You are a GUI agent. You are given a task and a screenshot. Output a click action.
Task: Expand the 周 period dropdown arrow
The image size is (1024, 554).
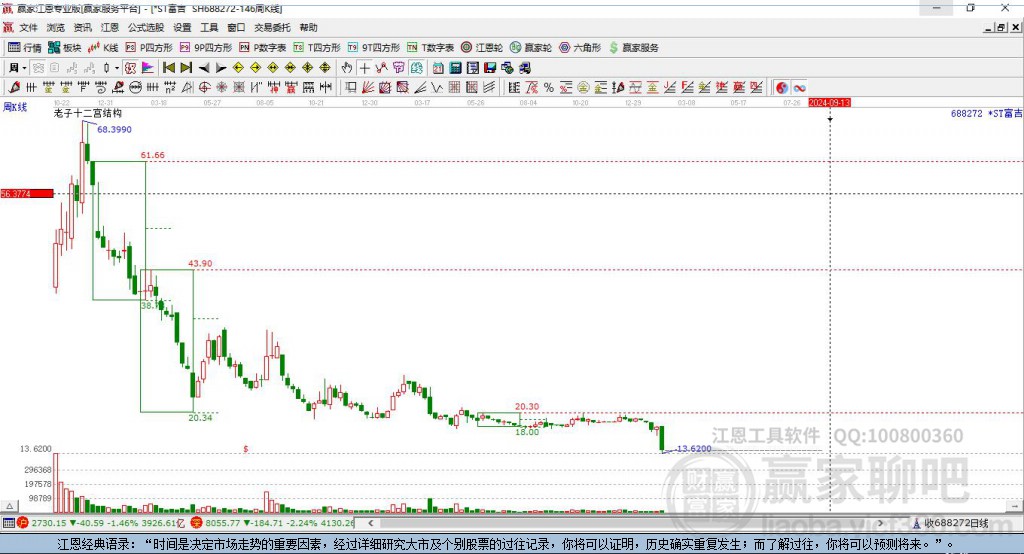pyautogui.click(x=24, y=68)
